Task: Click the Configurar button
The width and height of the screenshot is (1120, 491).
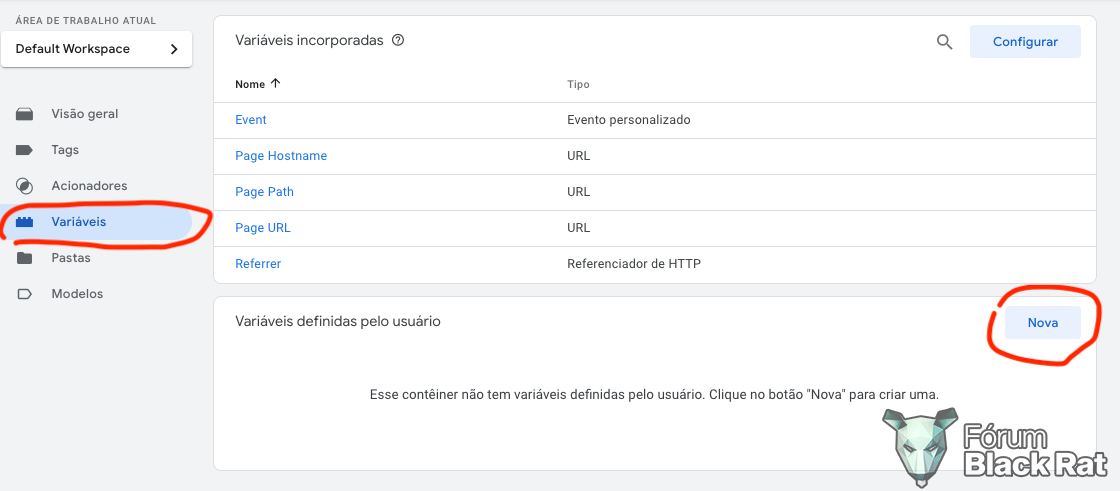Action: pos(1025,42)
